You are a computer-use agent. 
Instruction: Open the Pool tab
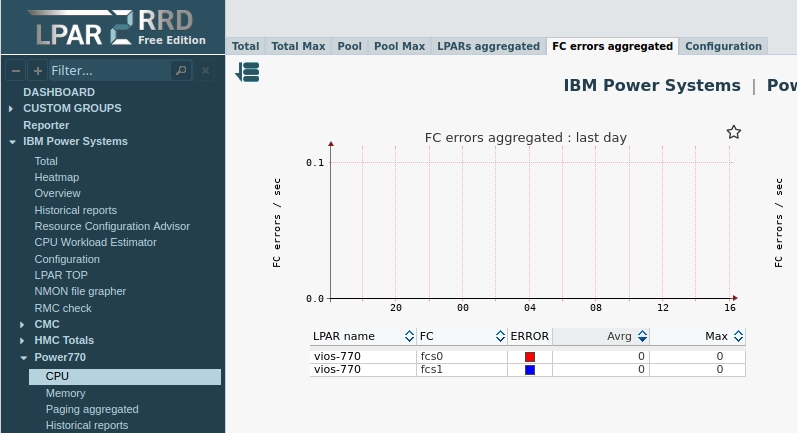click(350, 46)
